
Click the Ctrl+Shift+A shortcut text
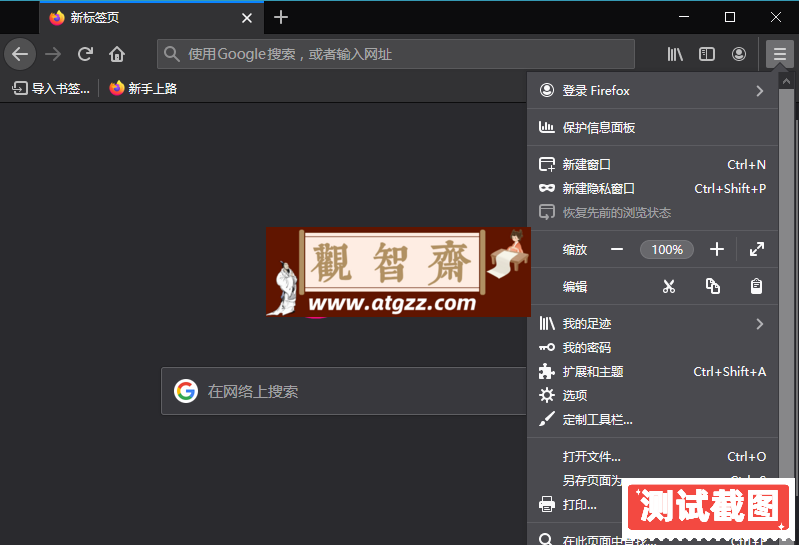pyautogui.click(x=729, y=372)
